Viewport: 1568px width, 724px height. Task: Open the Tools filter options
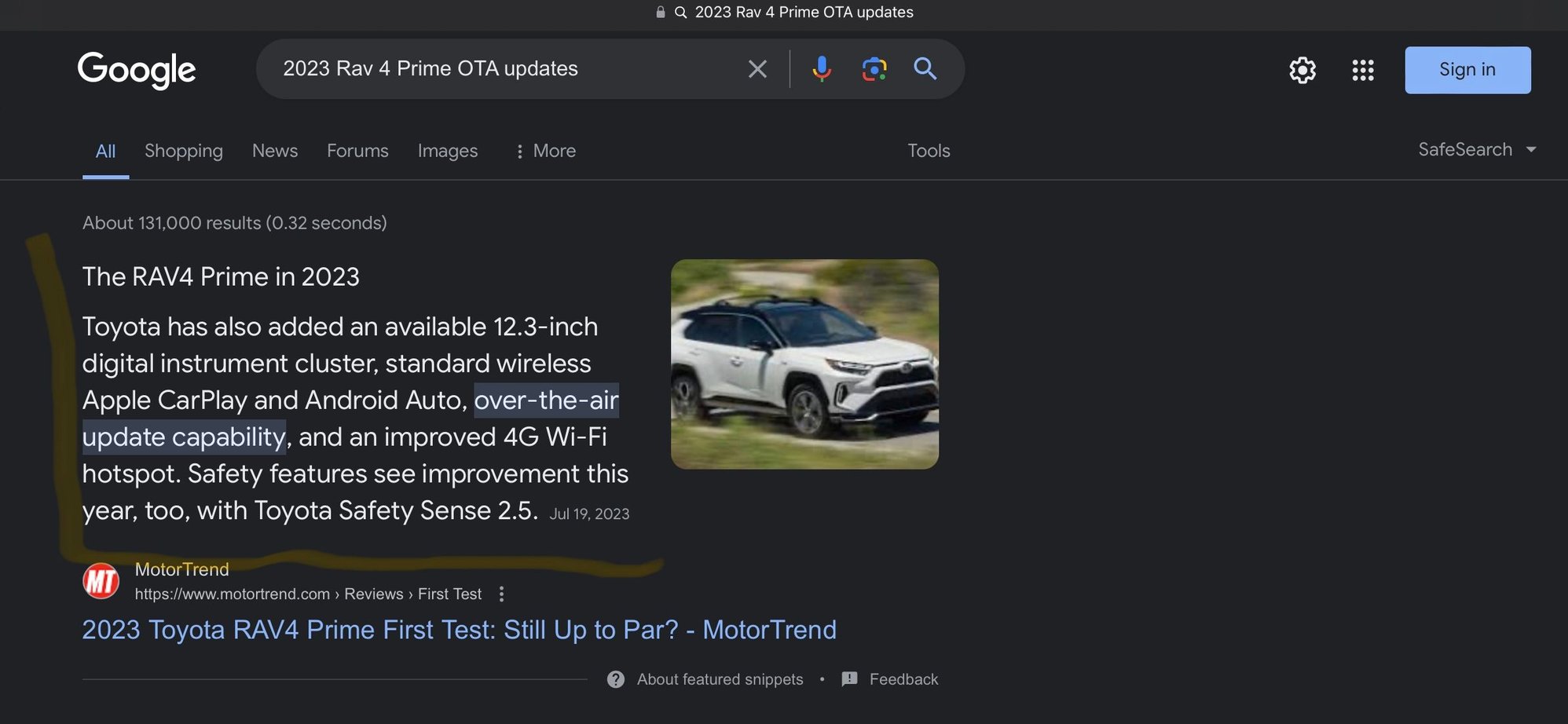point(929,151)
